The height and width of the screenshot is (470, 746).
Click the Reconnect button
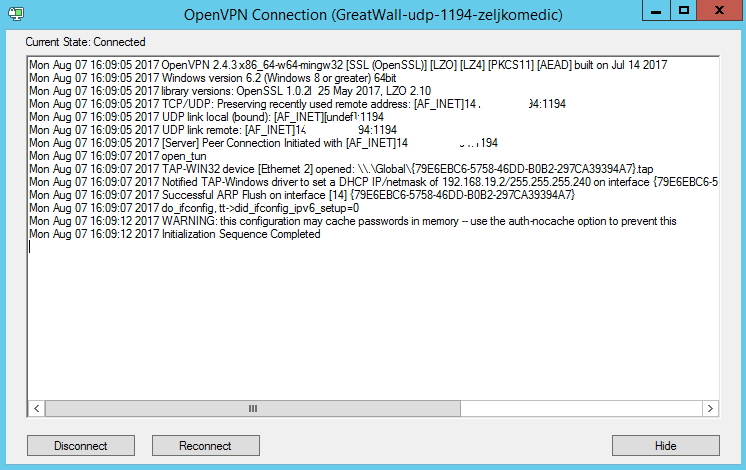coord(206,446)
